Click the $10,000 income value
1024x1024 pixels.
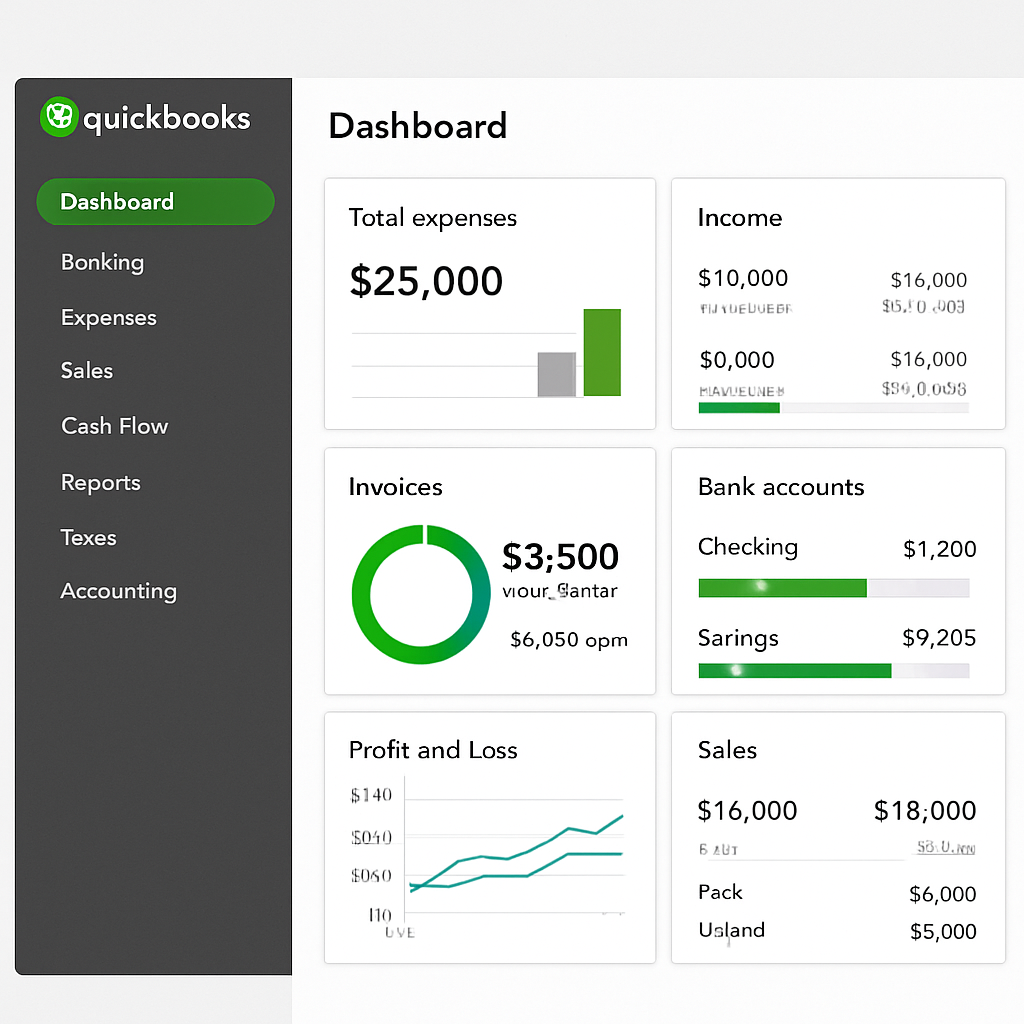pos(743,278)
